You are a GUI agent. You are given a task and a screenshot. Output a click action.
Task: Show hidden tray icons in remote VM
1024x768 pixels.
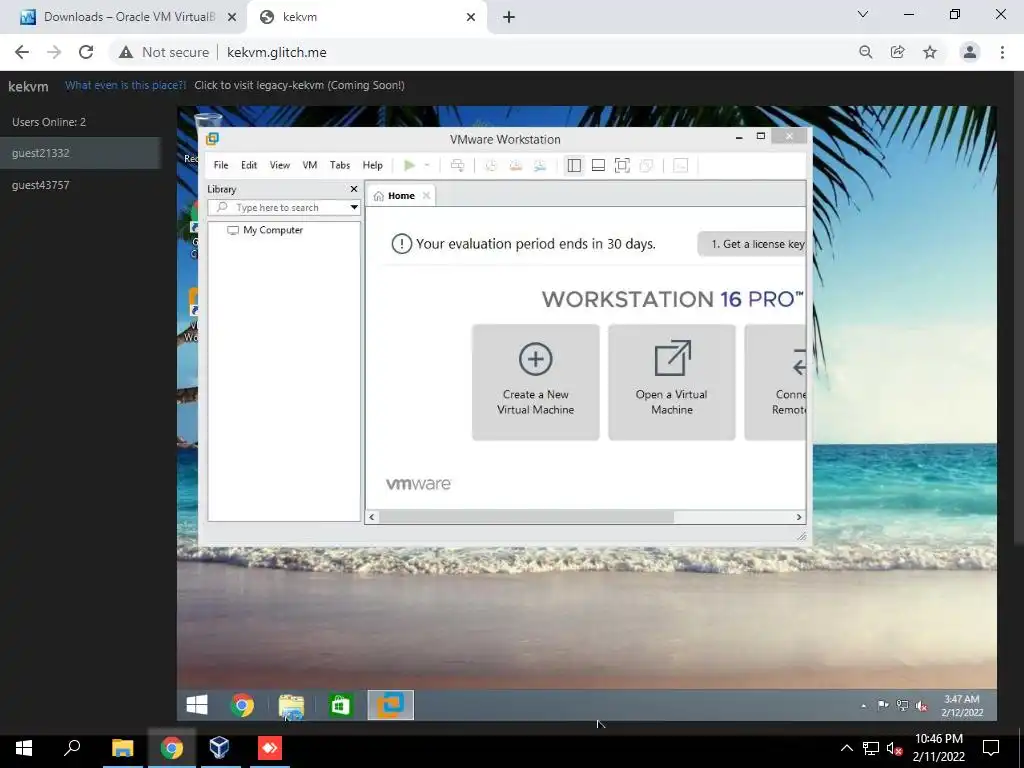coord(864,705)
